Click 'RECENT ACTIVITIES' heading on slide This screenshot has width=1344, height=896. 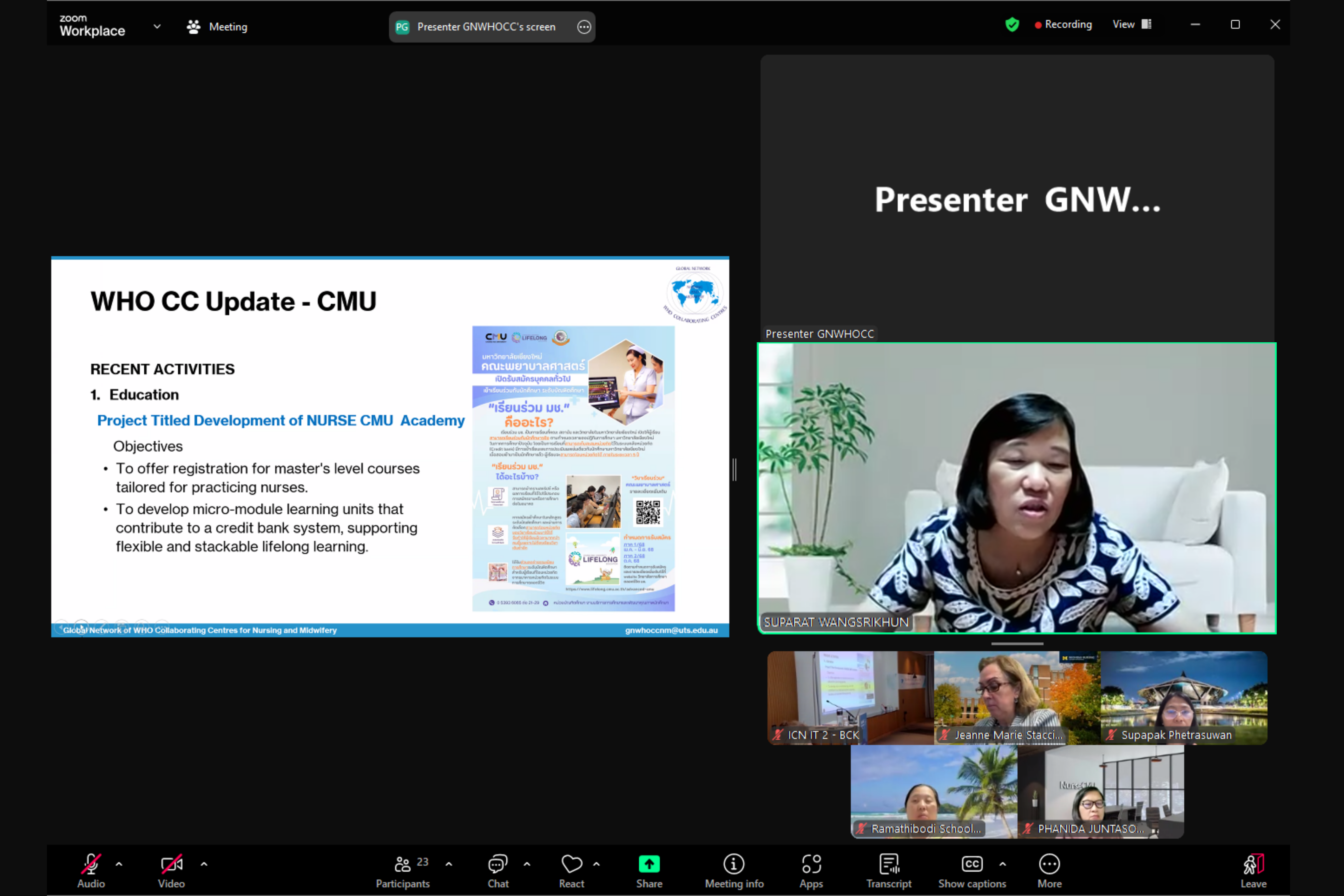[162, 369]
